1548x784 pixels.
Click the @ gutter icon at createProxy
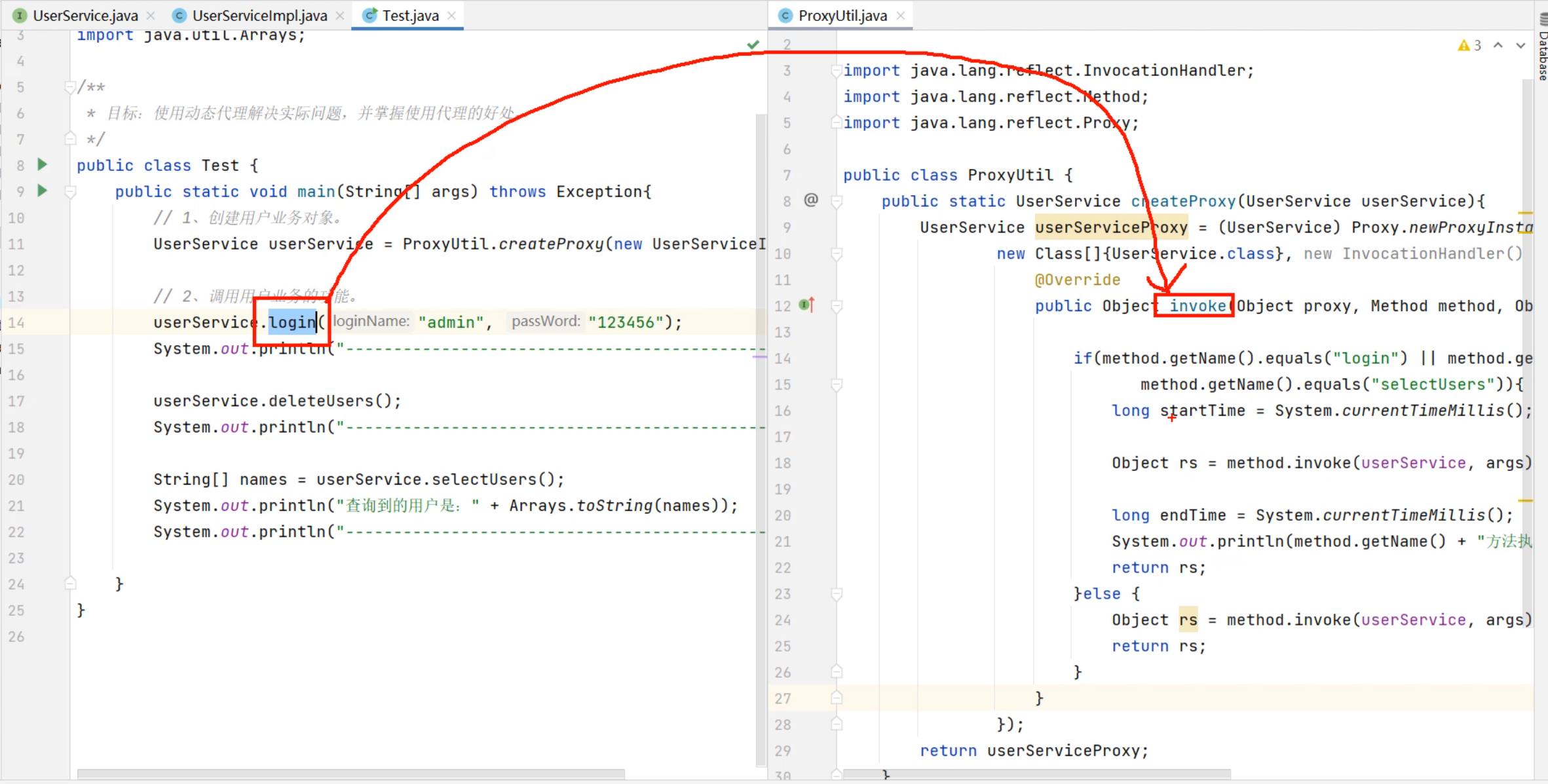[x=811, y=200]
